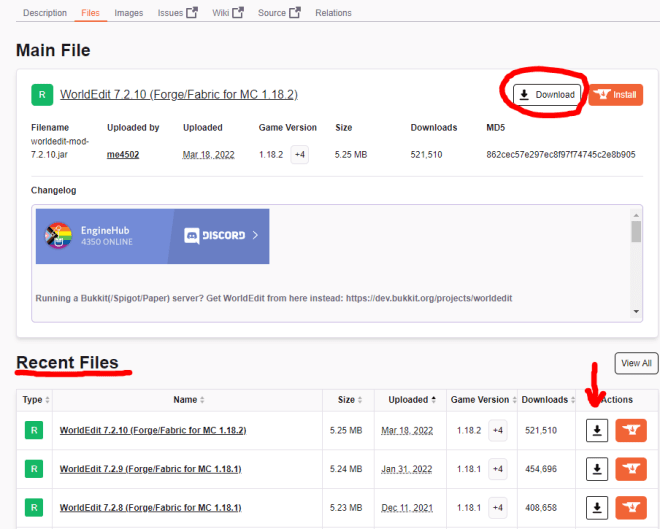Click the 454,696 downloads cell
Viewport: 660px width, 529px height.
pyautogui.click(x=541, y=469)
